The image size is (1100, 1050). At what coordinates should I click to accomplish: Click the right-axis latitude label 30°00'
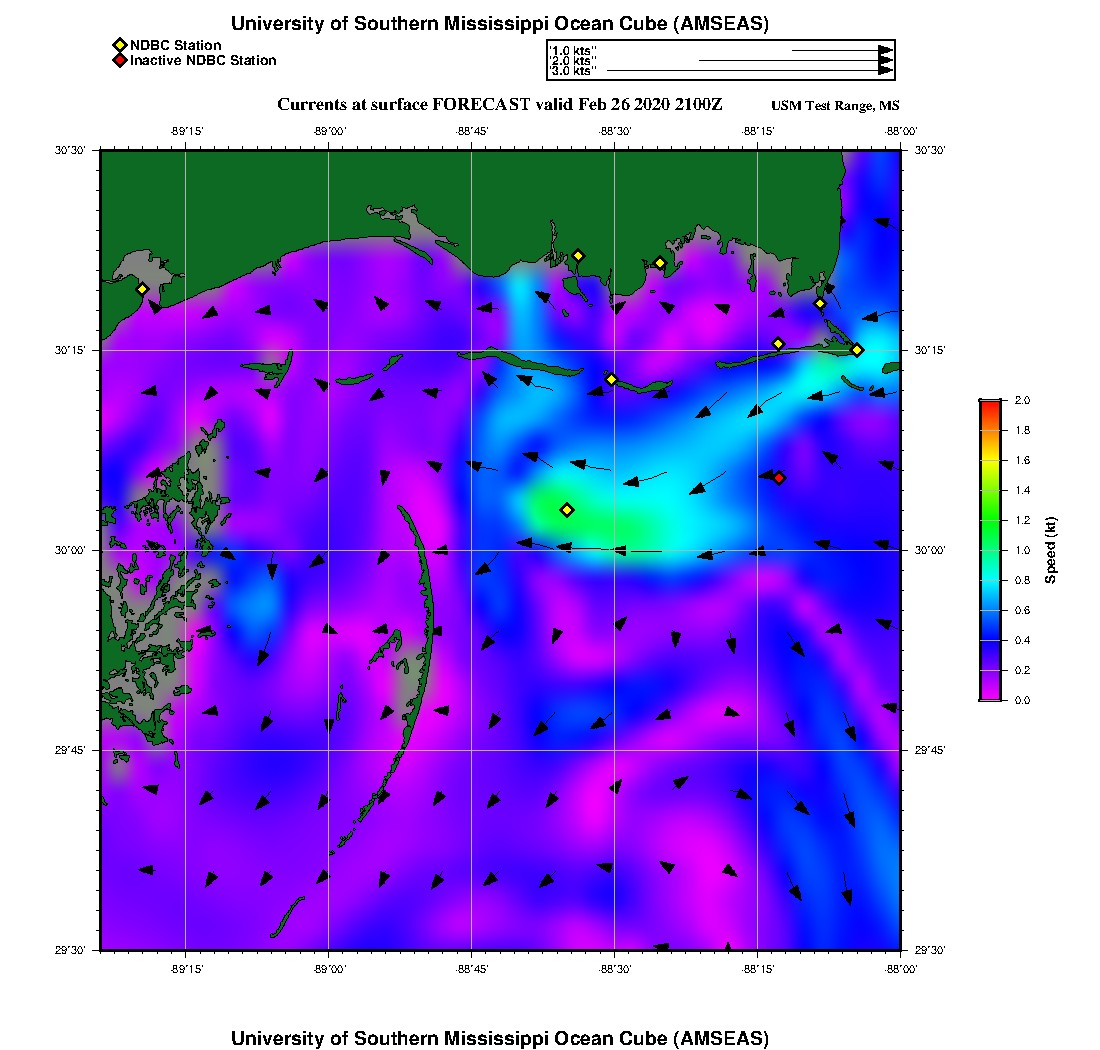pyautogui.click(x=930, y=550)
